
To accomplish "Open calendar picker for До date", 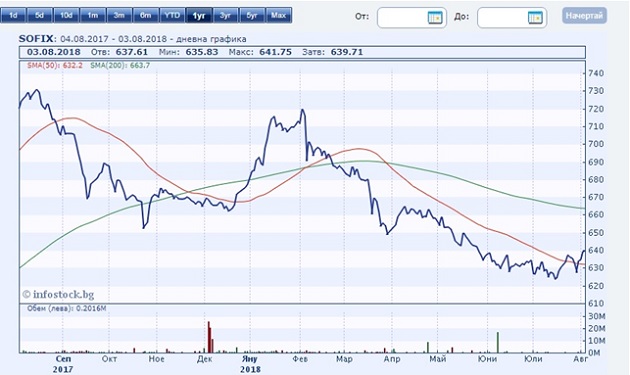I will 535,17.
